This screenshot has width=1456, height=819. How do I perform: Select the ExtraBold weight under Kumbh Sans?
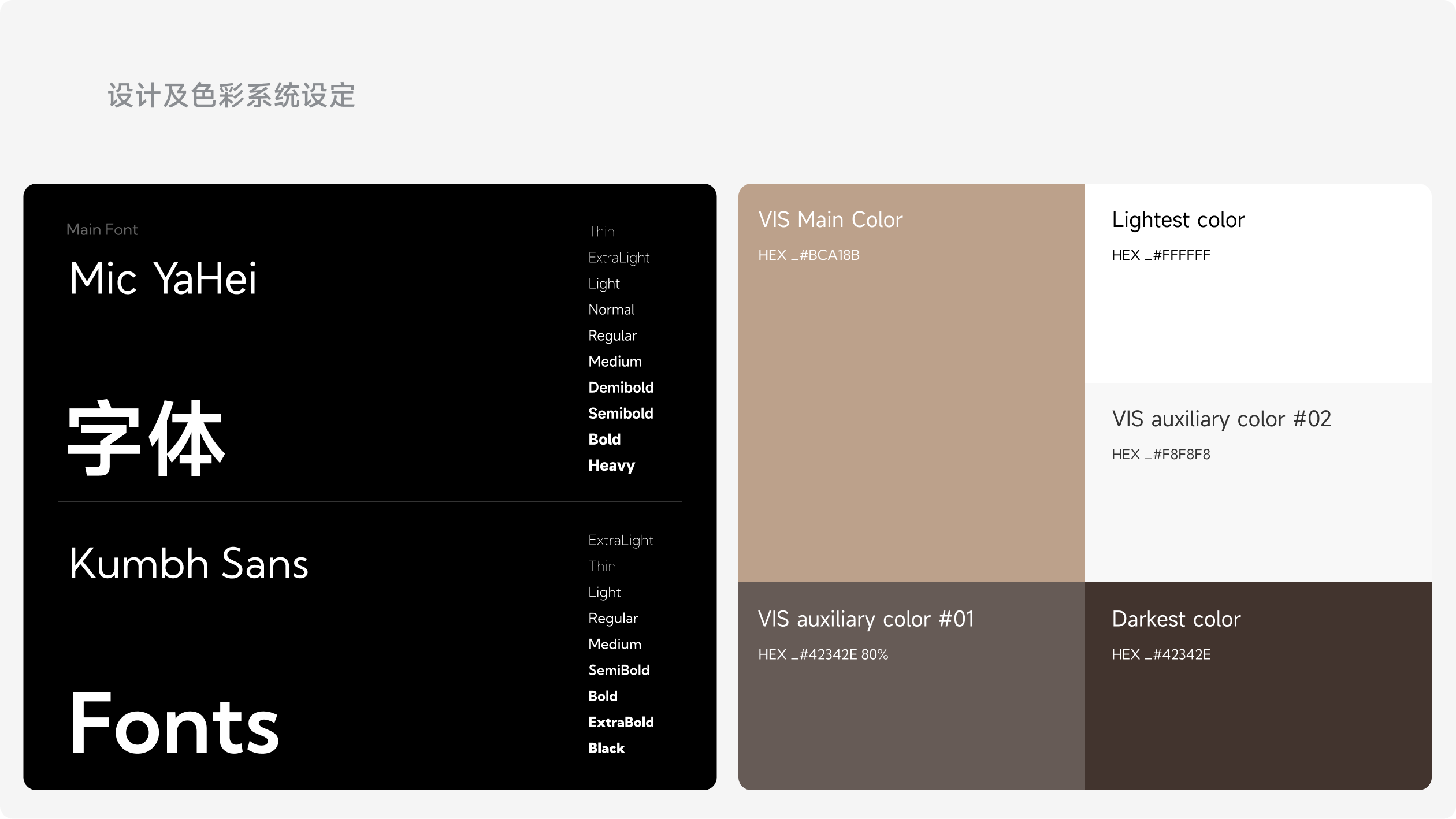(621, 722)
